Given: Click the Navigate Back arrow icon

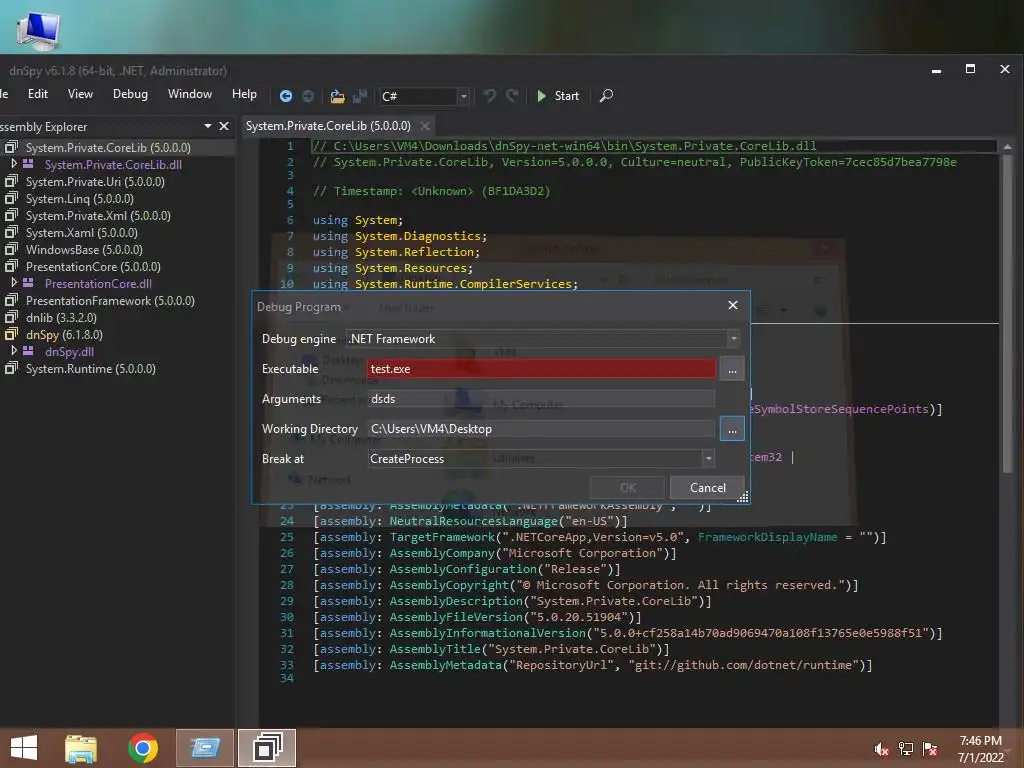Looking at the screenshot, I should 285,96.
